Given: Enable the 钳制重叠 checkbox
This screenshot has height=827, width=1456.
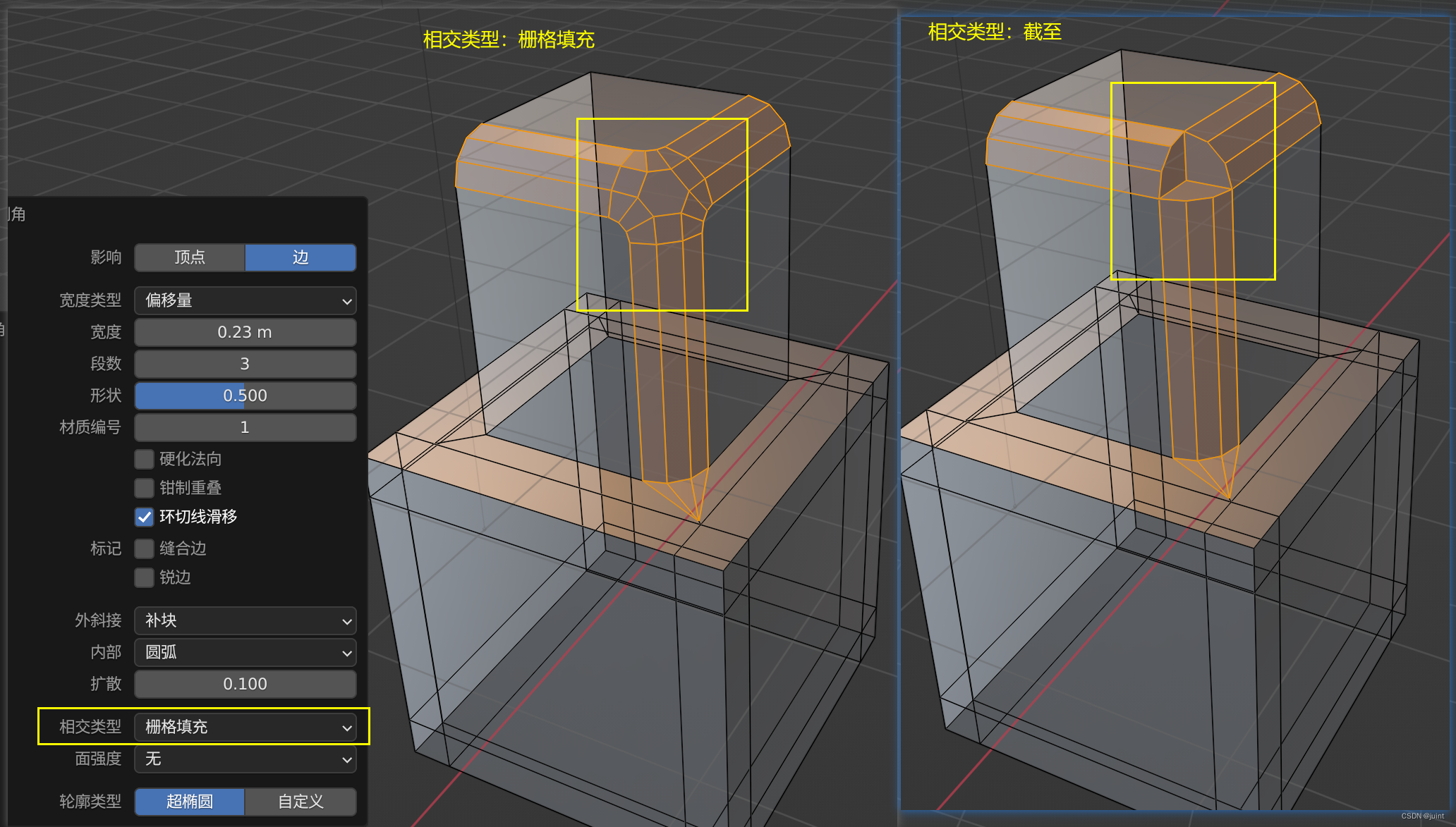Looking at the screenshot, I should 145,488.
